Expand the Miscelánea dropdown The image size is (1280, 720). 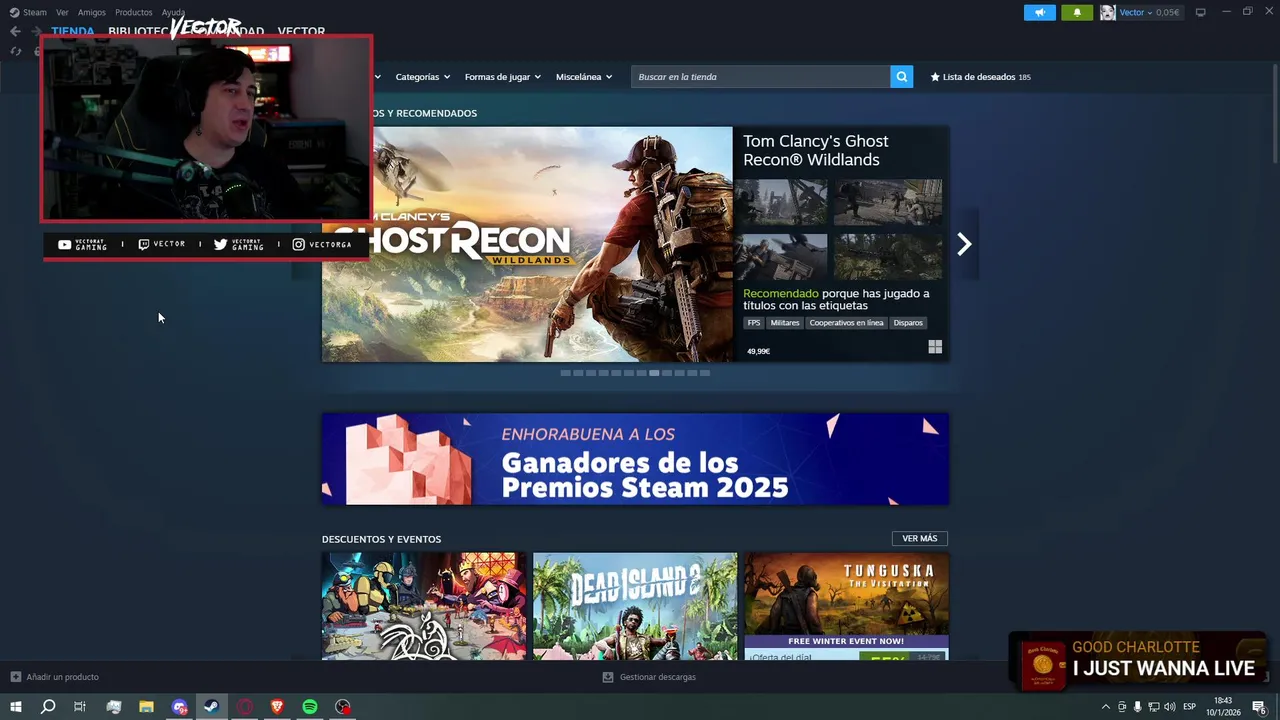pos(584,77)
